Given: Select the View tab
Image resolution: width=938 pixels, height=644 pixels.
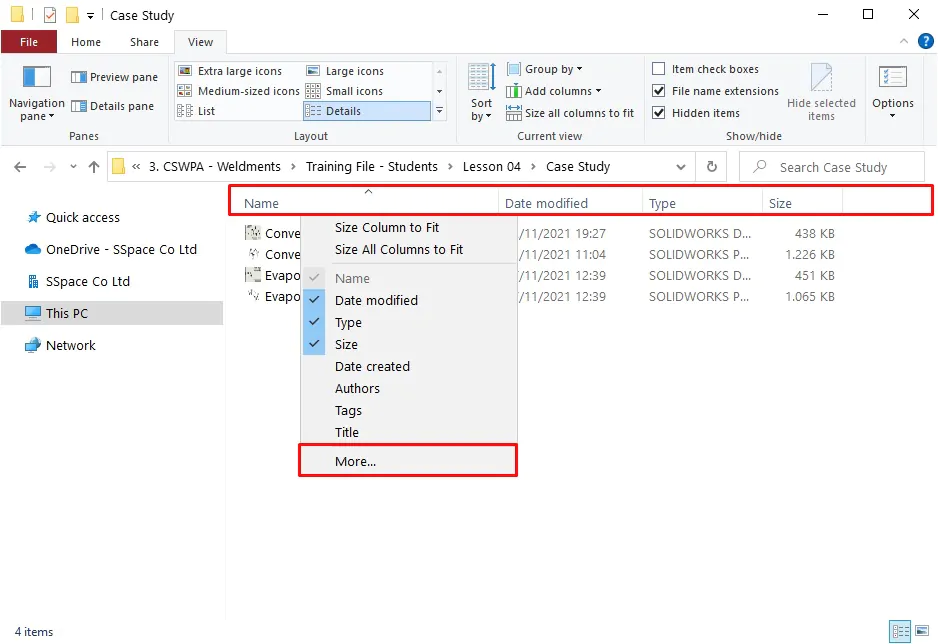Looking at the screenshot, I should tap(200, 42).
